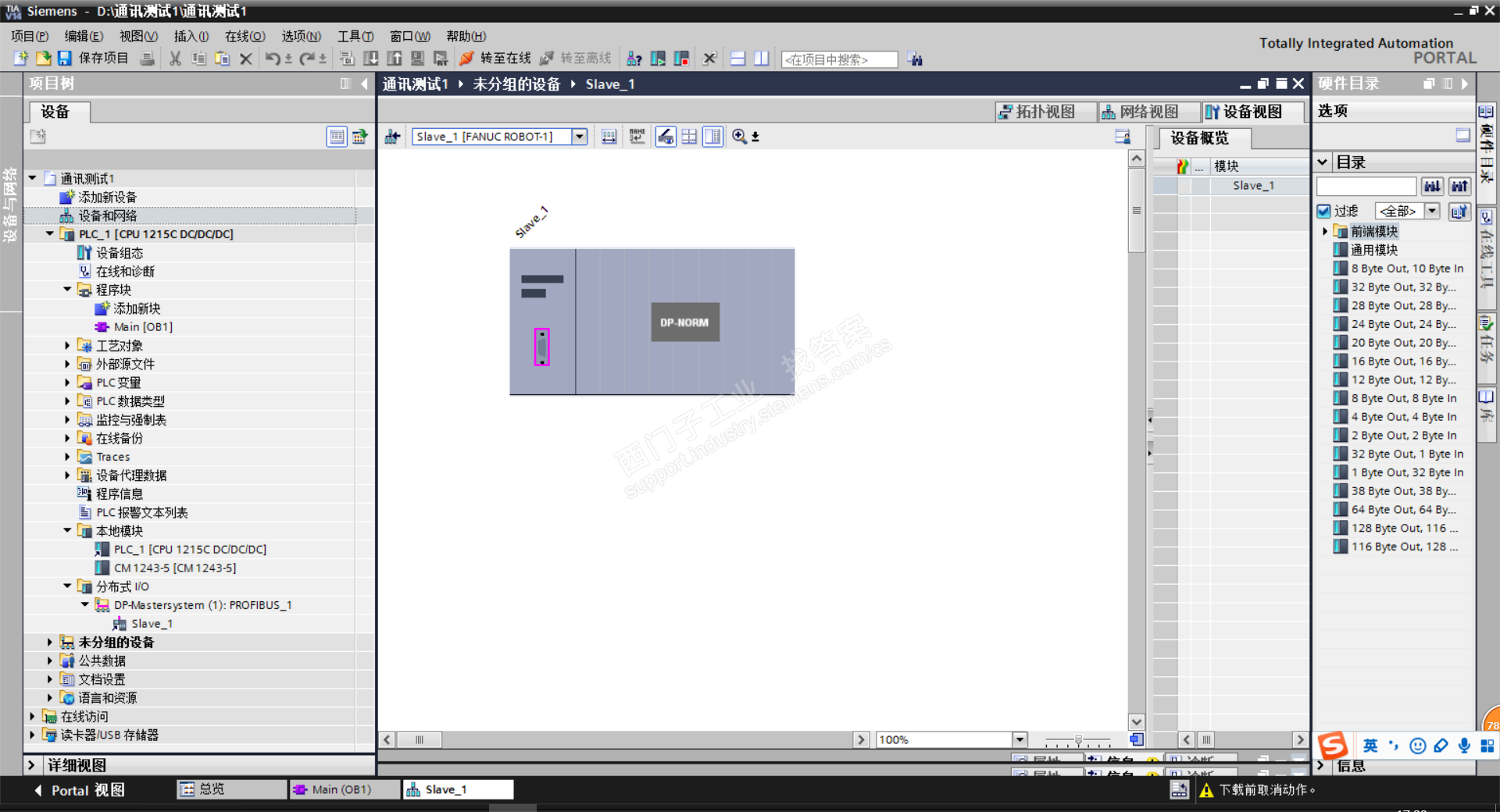1500x812 pixels.
Task: Stop the CPU via toolbar icon
Action: [x=681, y=59]
